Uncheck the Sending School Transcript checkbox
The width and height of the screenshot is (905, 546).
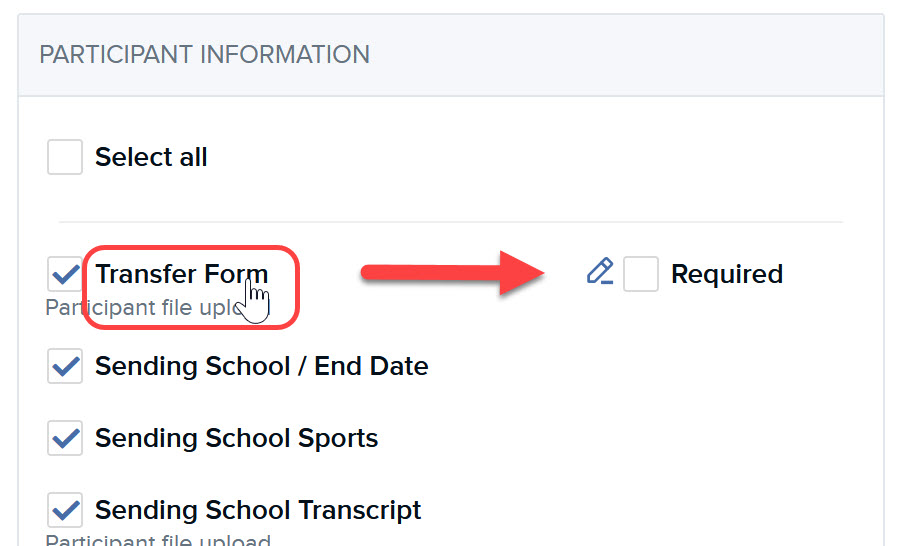point(65,510)
